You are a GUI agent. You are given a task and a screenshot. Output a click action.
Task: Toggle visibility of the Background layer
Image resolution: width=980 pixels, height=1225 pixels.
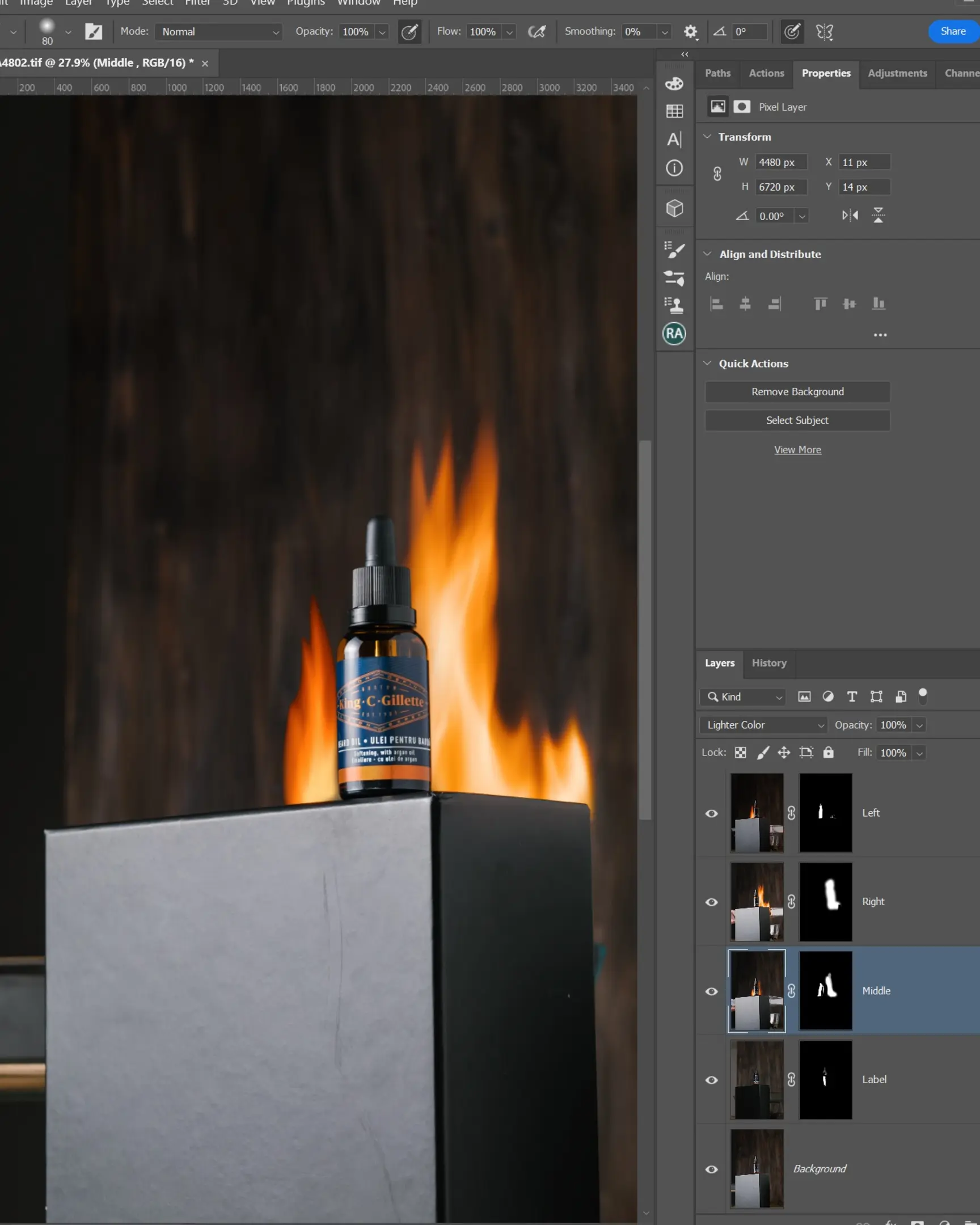(x=711, y=1169)
